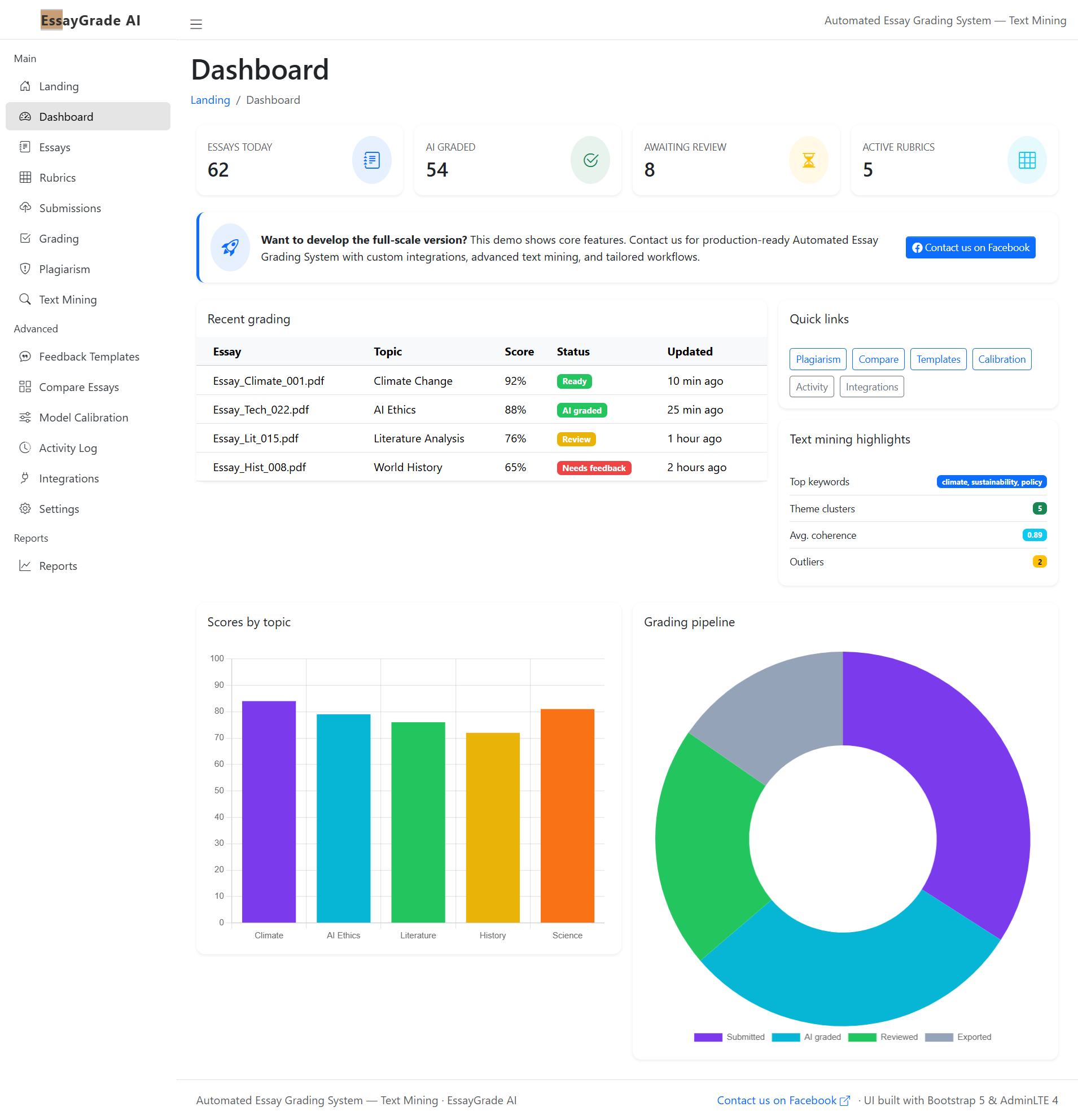Open Reports using the chart icon
The width and height of the screenshot is (1078, 1120).
tap(26, 565)
